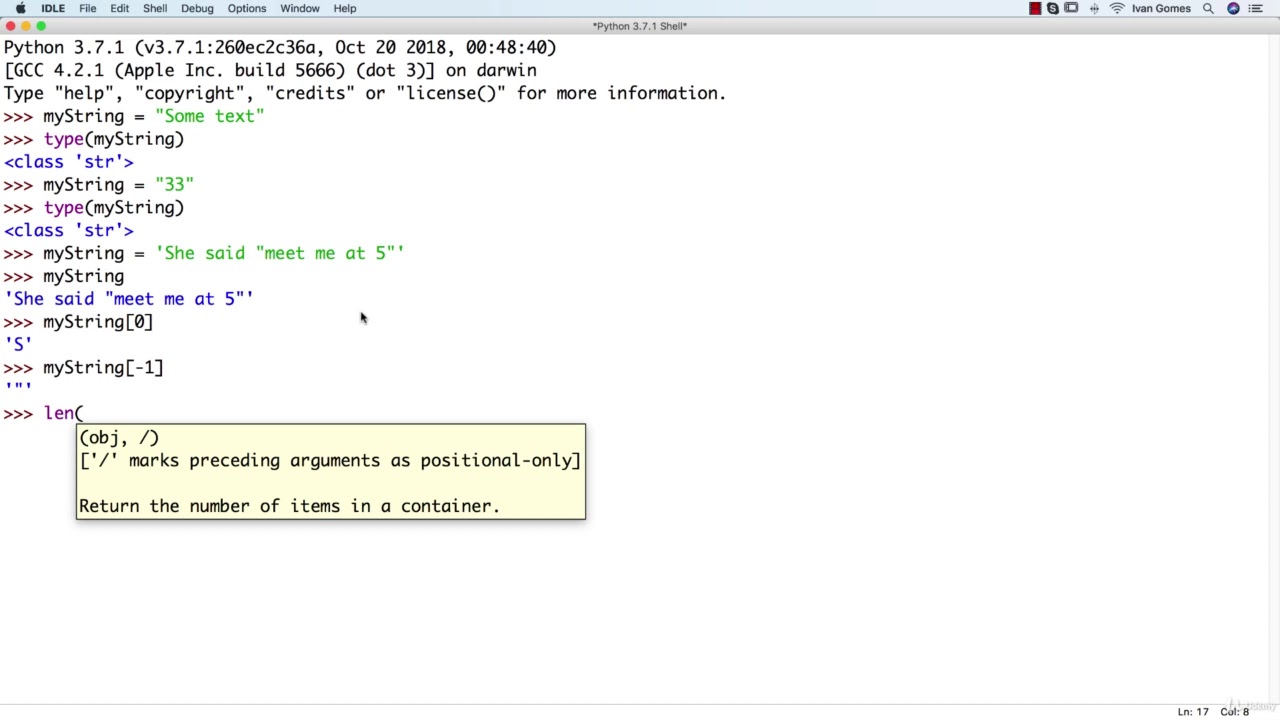Screen dimensions: 1280x720
Task: Click the 'S' output line
Action: pyautogui.click(x=18, y=345)
